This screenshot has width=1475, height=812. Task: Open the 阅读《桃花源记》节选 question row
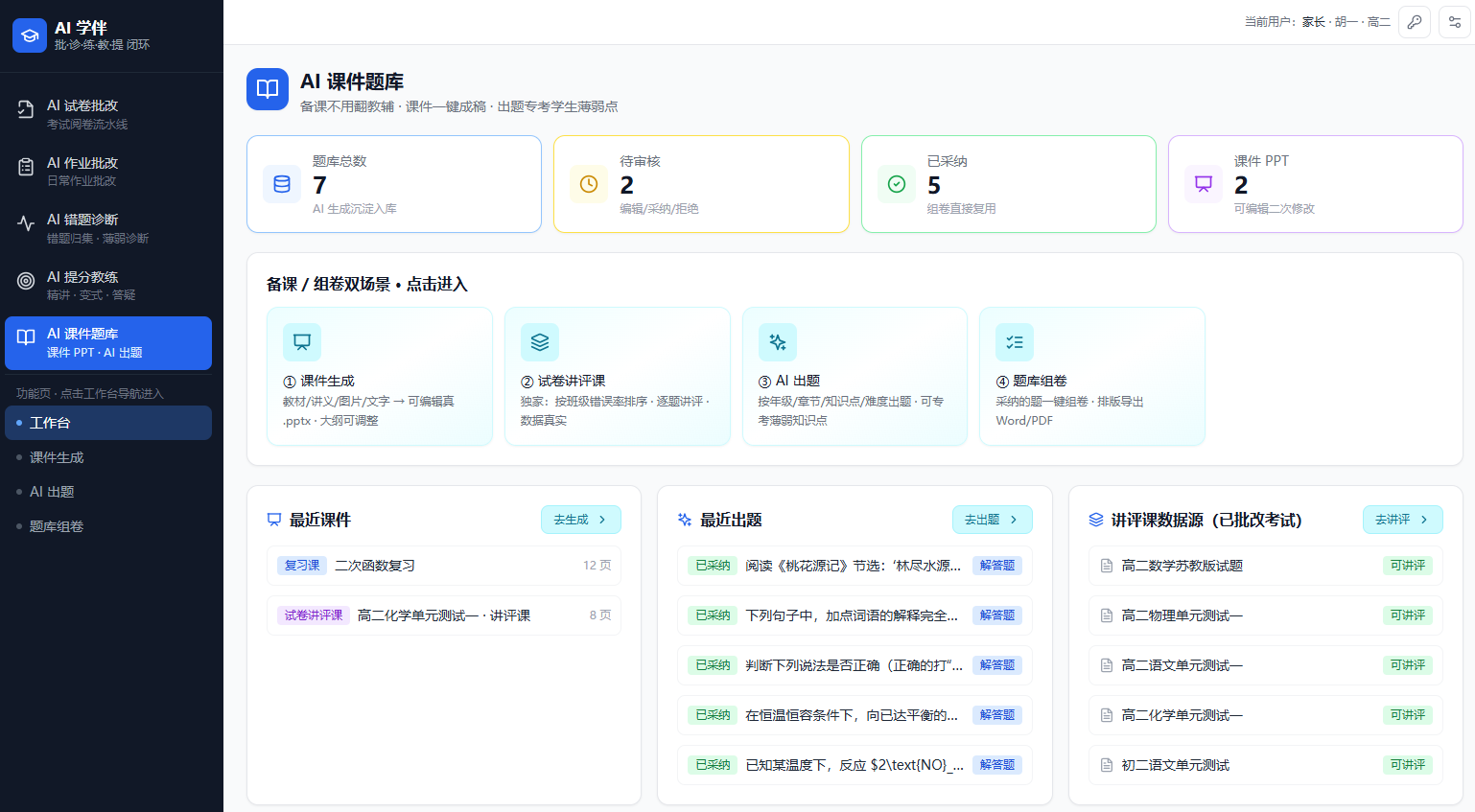(855, 566)
